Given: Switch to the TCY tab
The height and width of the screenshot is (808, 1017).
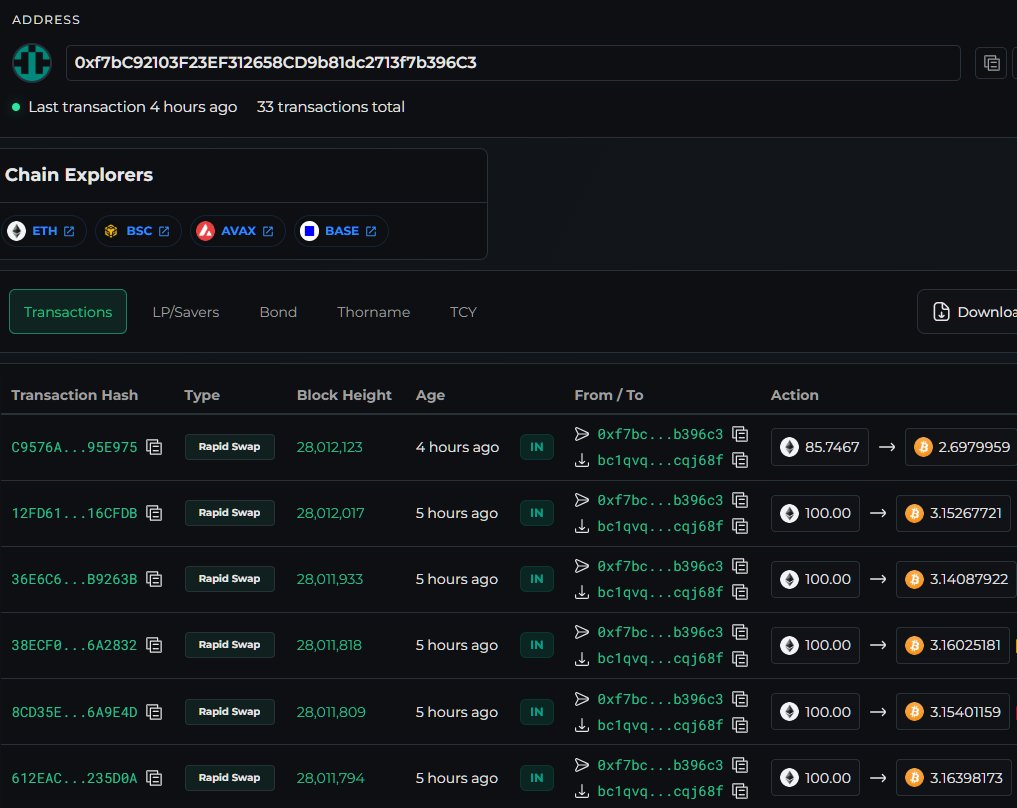Looking at the screenshot, I should [463, 312].
